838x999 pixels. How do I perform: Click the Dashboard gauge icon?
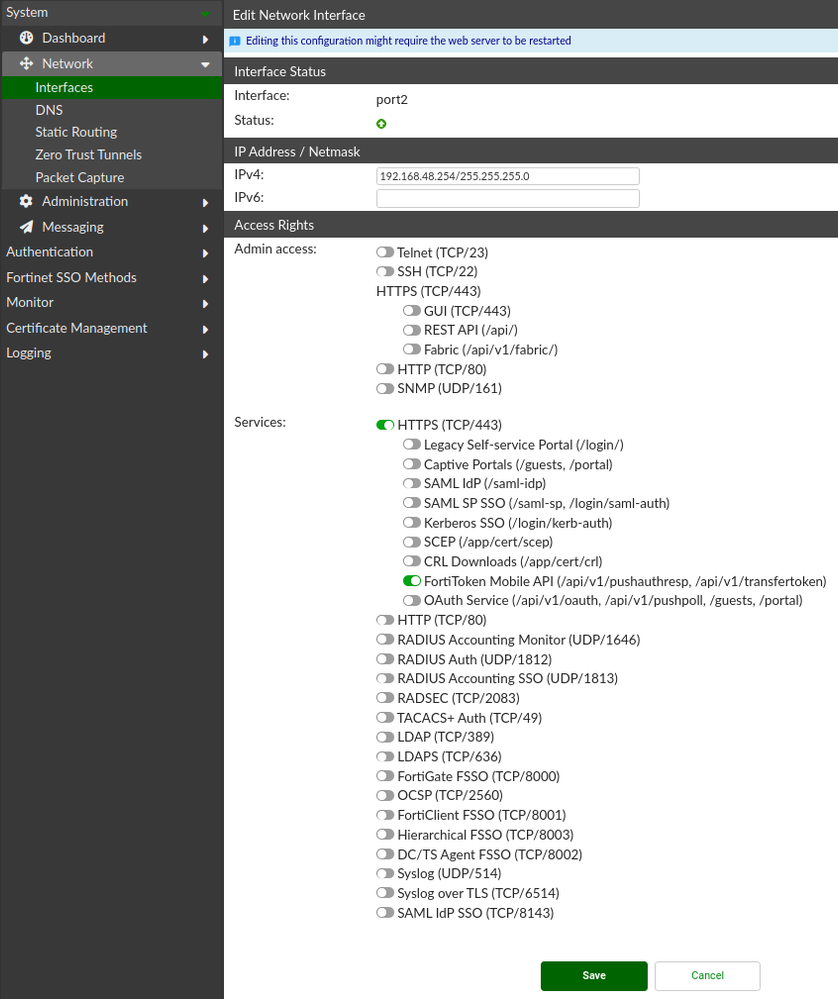tap(27, 38)
